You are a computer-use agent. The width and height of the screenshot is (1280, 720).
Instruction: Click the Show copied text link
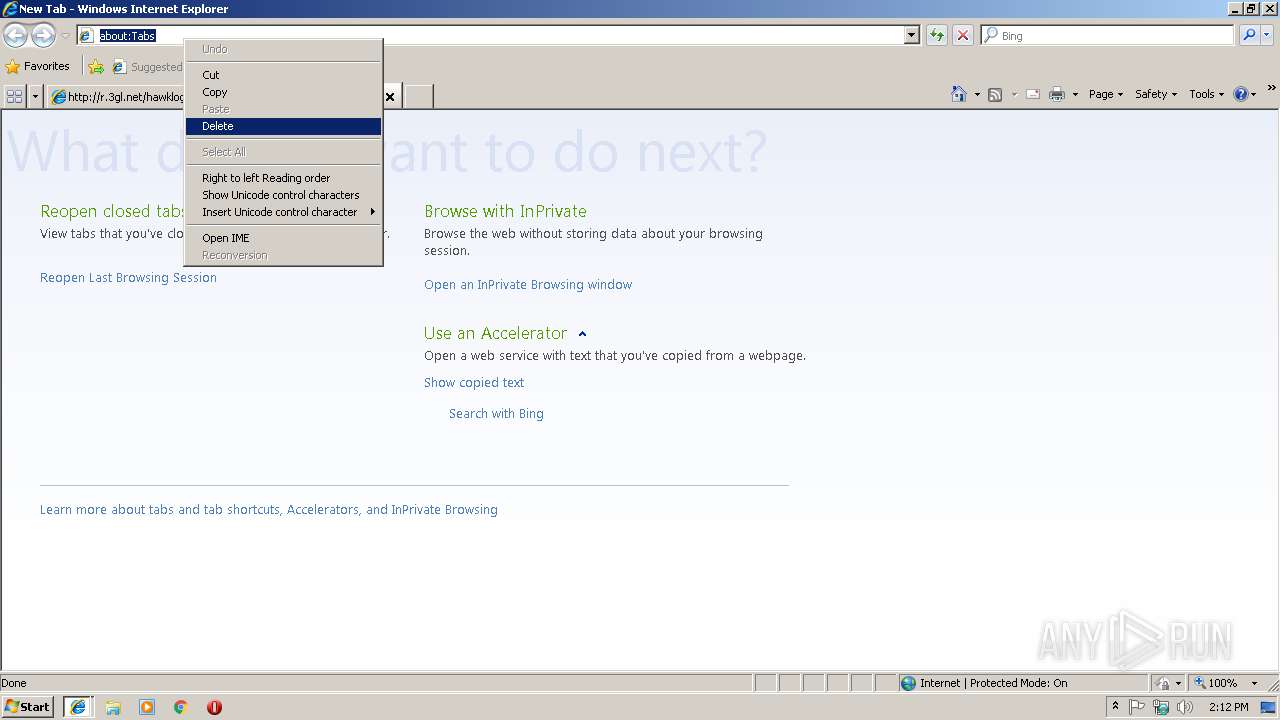click(x=474, y=383)
